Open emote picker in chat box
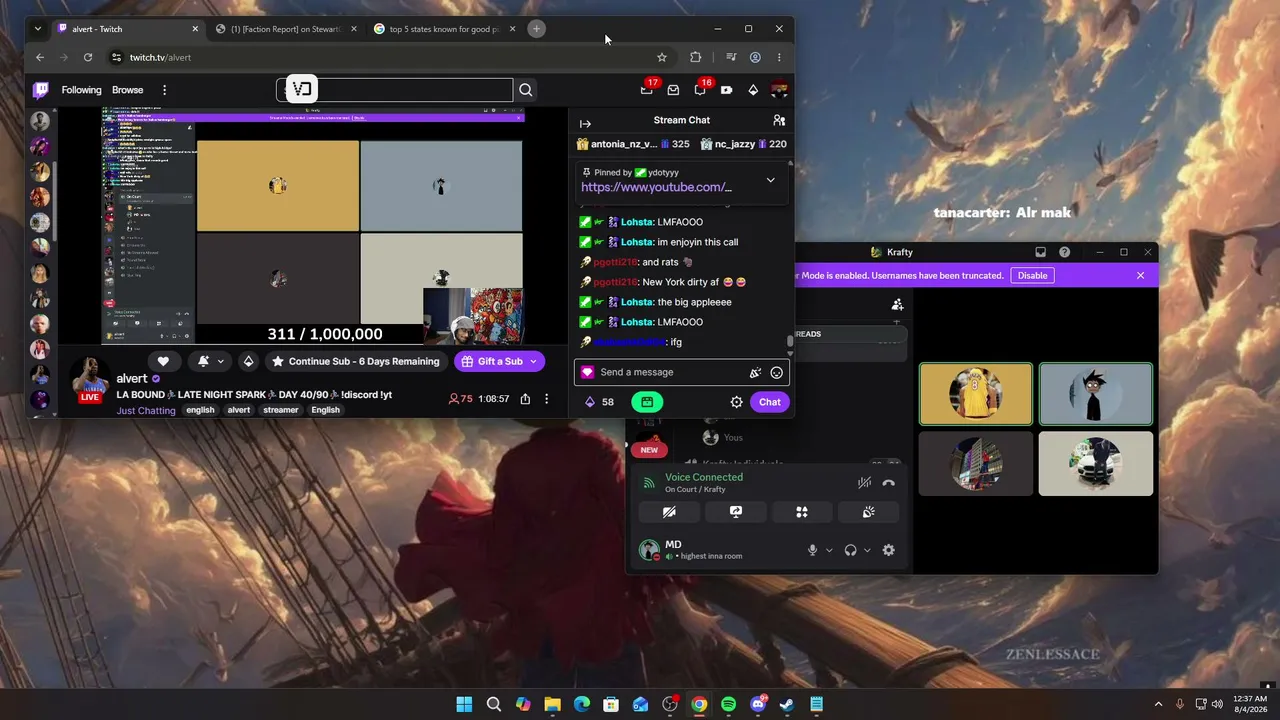Image resolution: width=1280 pixels, height=720 pixels. (x=777, y=372)
